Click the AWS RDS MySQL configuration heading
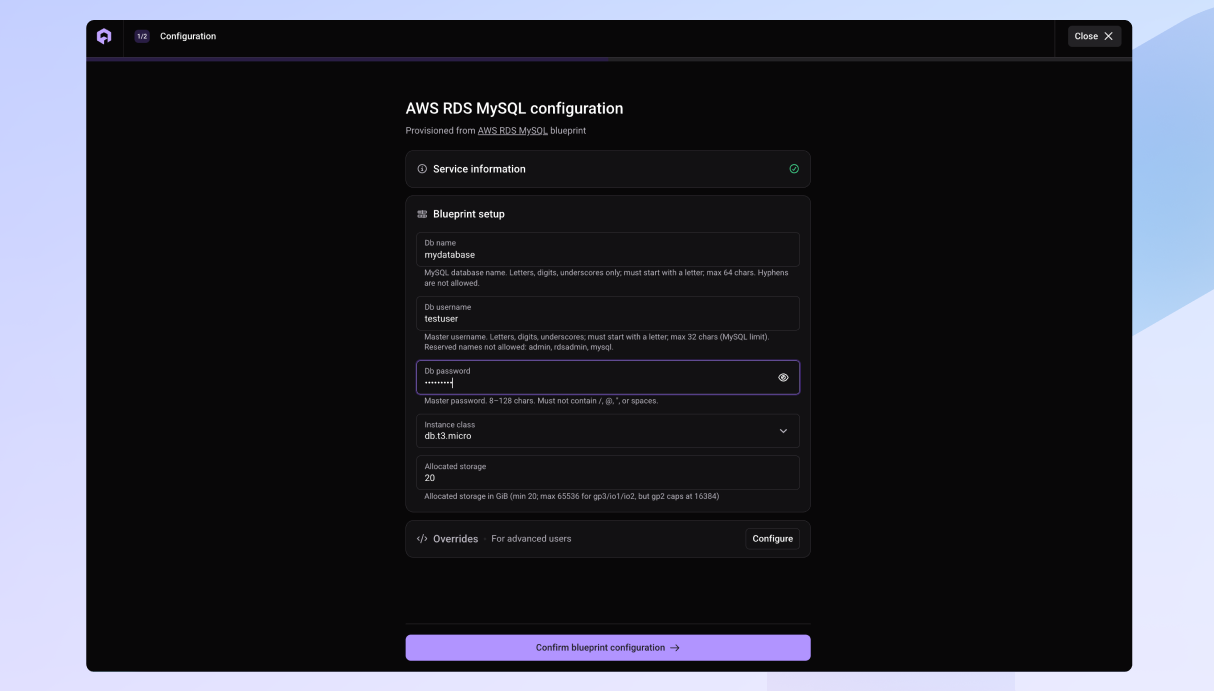 [514, 109]
